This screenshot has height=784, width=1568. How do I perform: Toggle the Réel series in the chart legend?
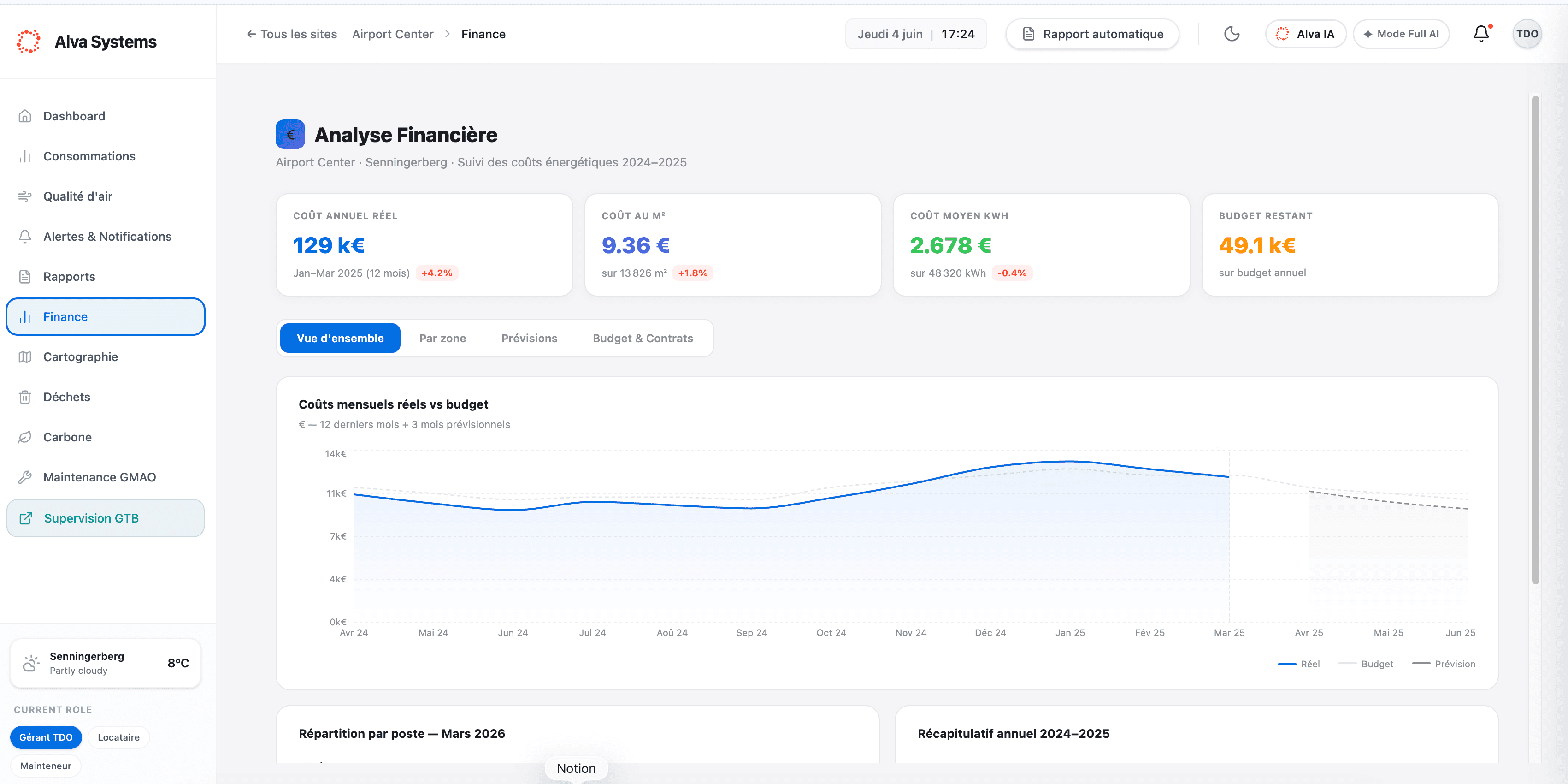tap(1299, 664)
